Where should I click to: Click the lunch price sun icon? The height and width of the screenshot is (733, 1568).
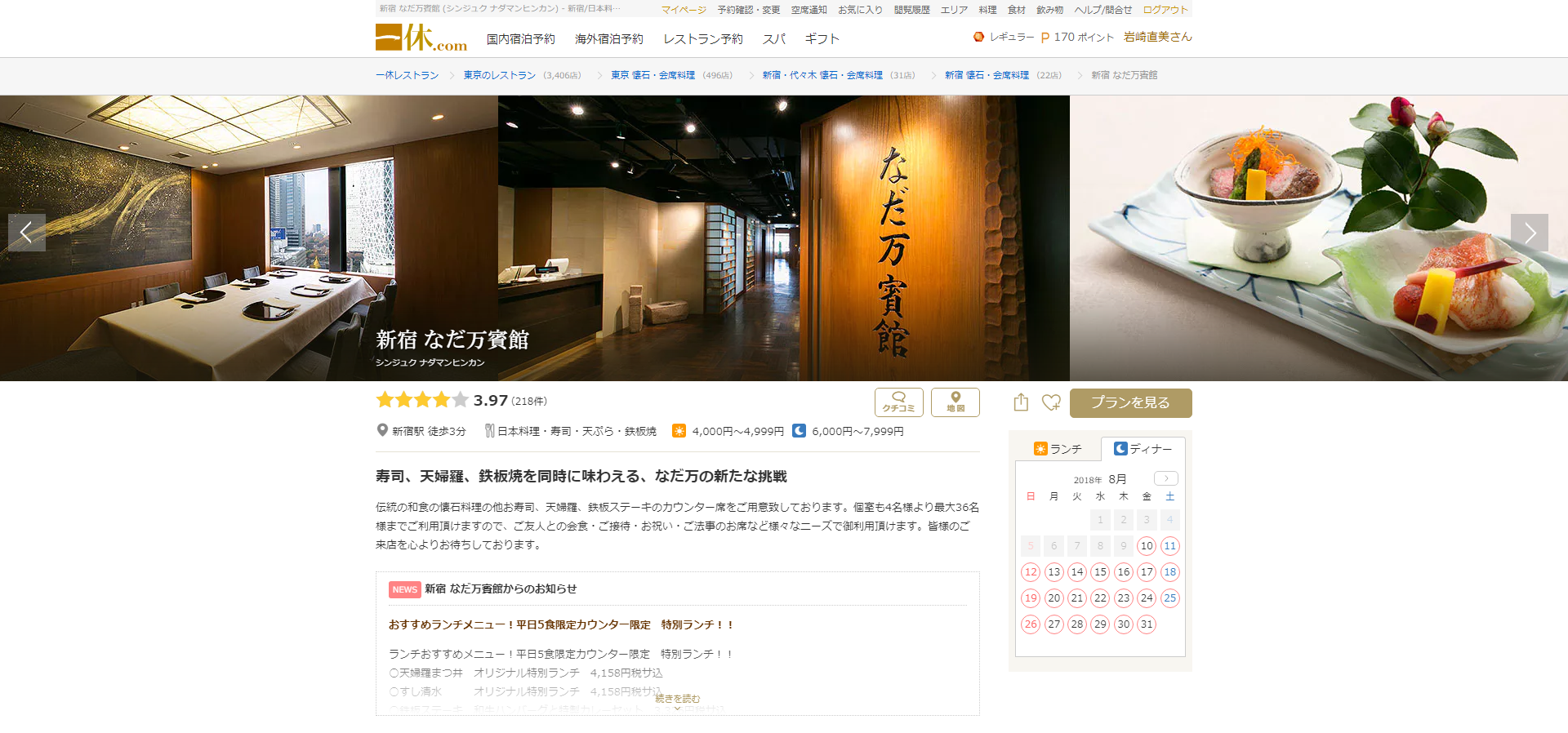pos(679,430)
